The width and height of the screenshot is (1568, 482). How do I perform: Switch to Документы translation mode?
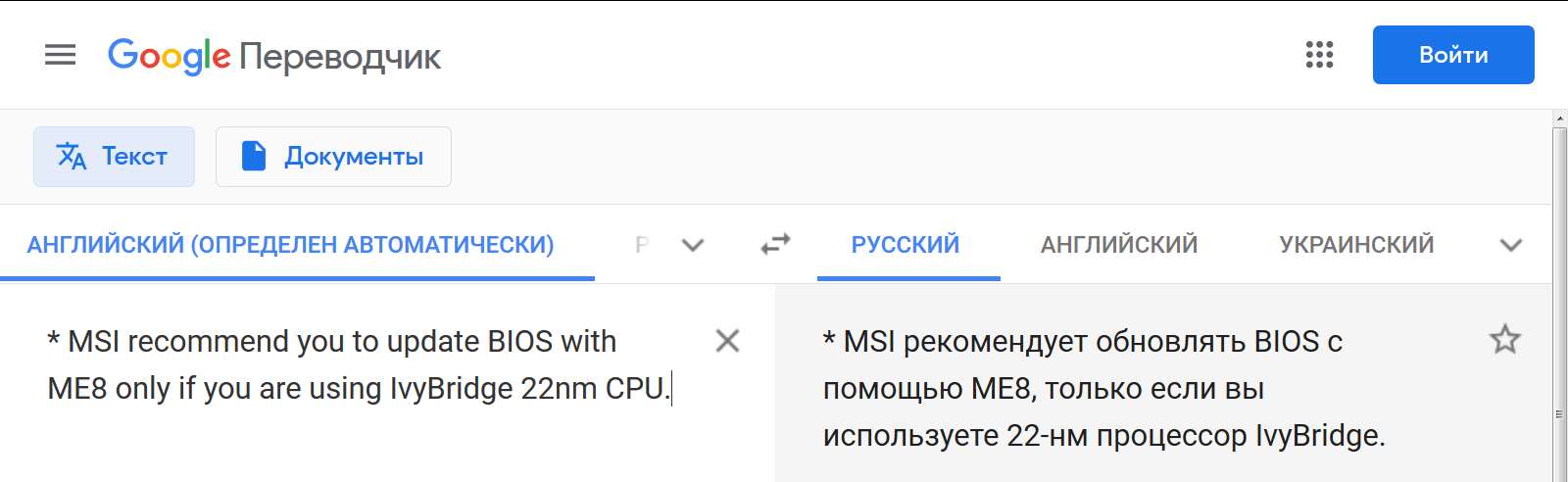tap(333, 157)
